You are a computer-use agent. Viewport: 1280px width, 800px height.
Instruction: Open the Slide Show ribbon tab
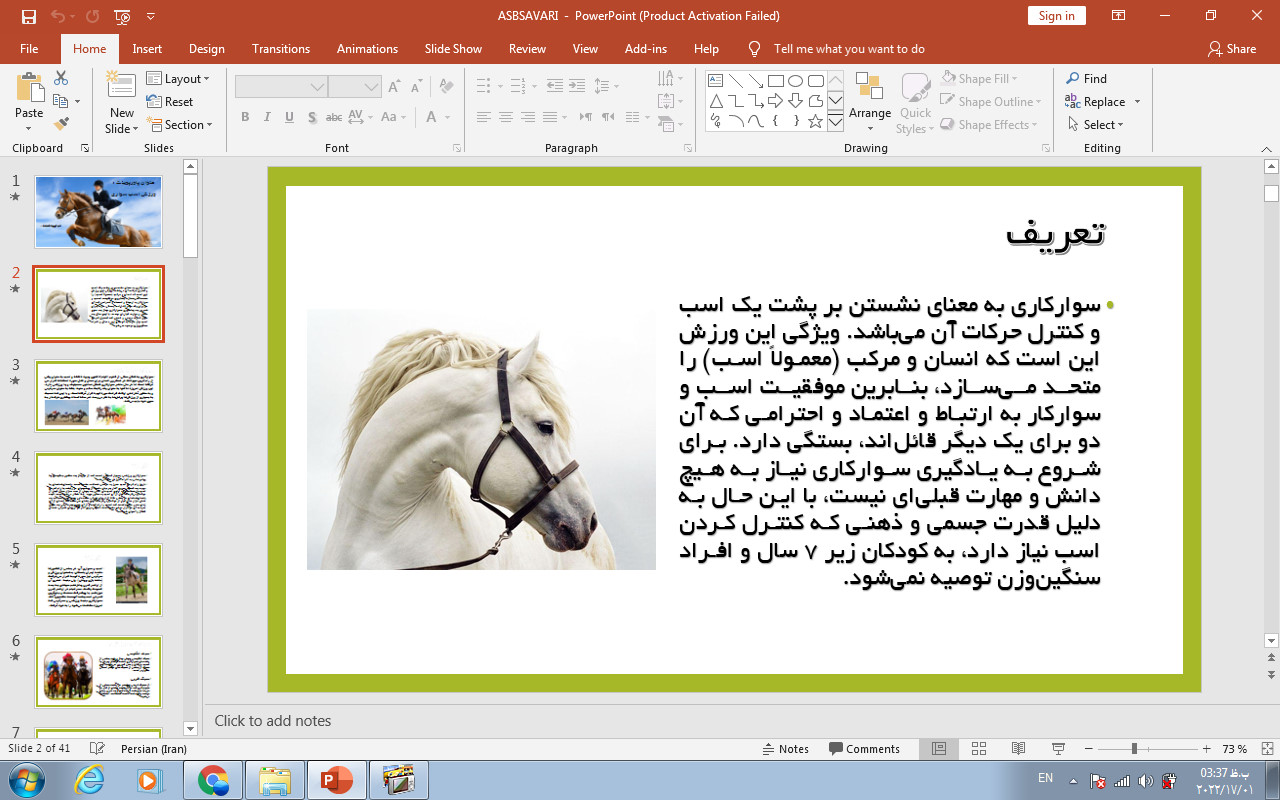pyautogui.click(x=453, y=49)
